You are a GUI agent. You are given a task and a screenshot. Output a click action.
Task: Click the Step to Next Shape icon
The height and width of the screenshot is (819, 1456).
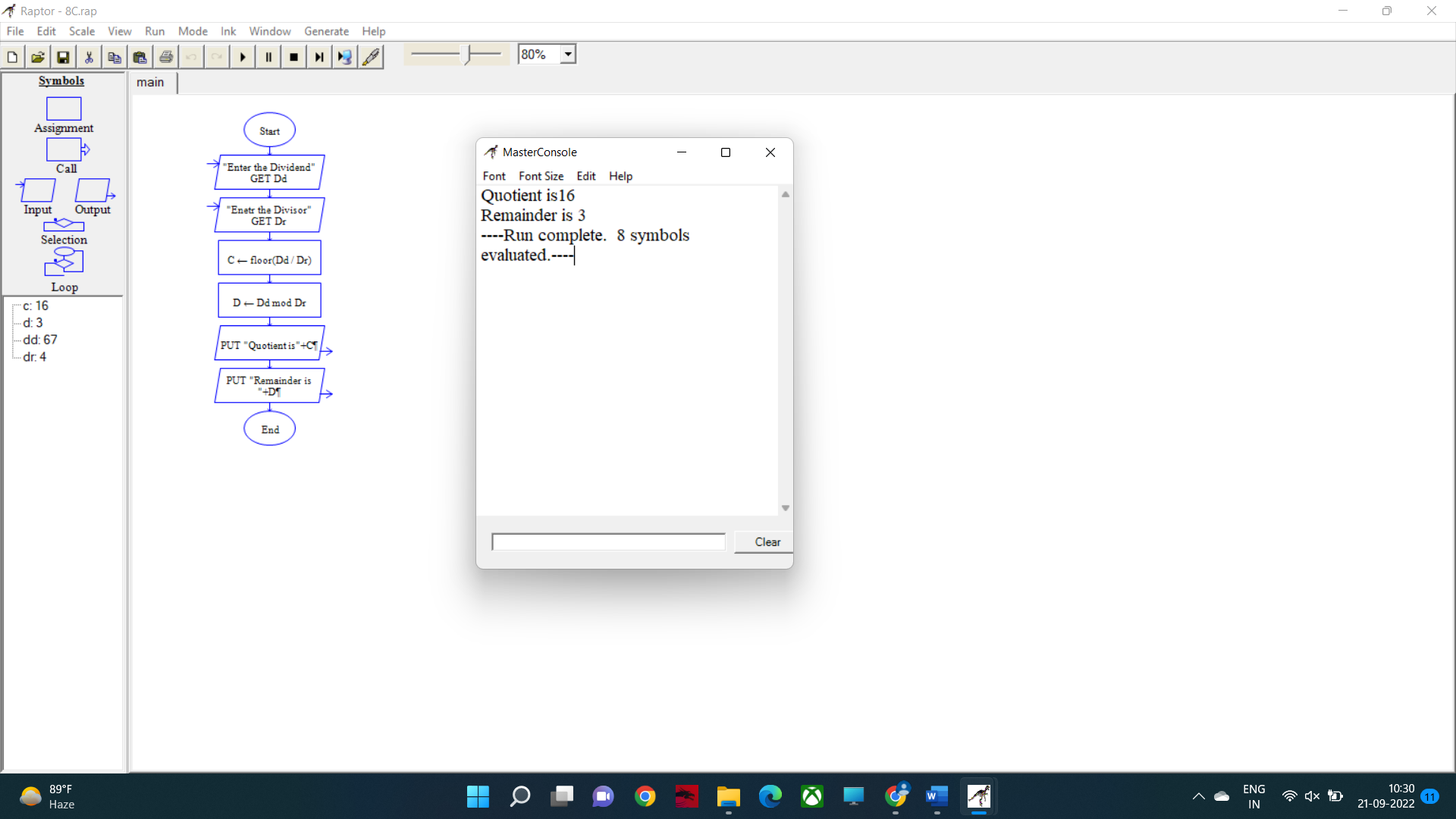[319, 57]
